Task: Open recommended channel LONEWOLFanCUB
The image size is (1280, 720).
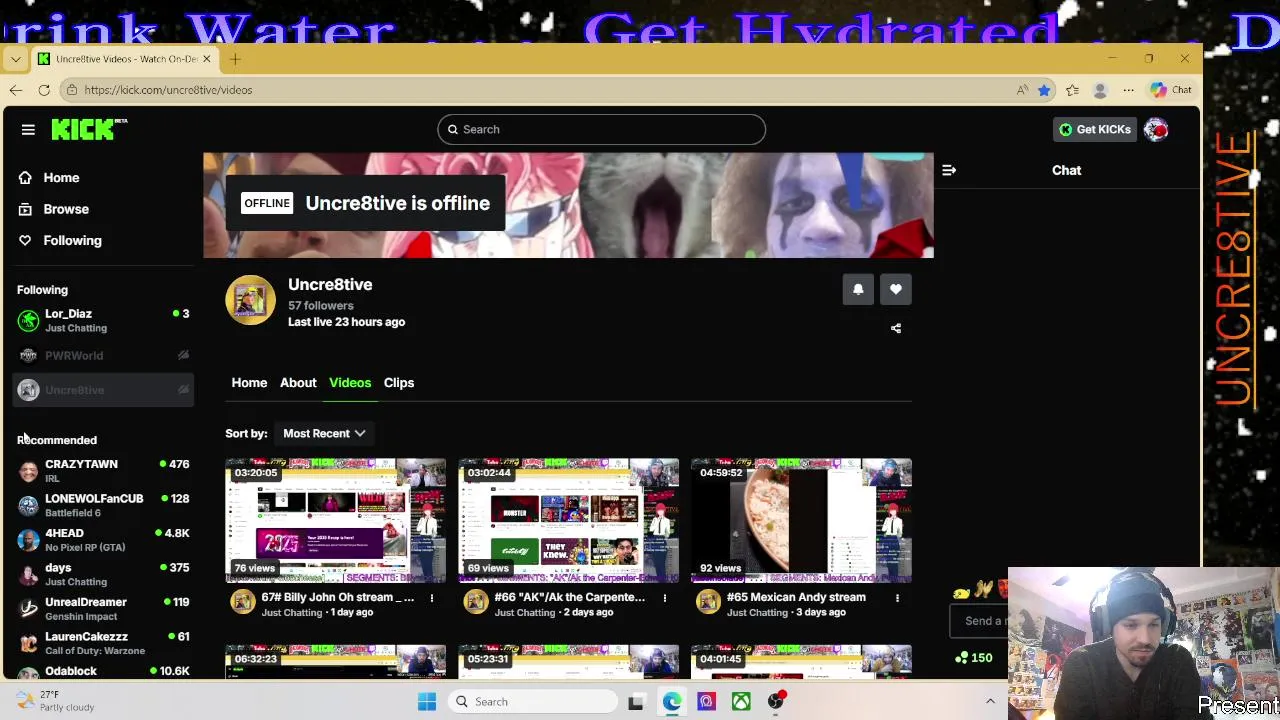Action: (103, 505)
